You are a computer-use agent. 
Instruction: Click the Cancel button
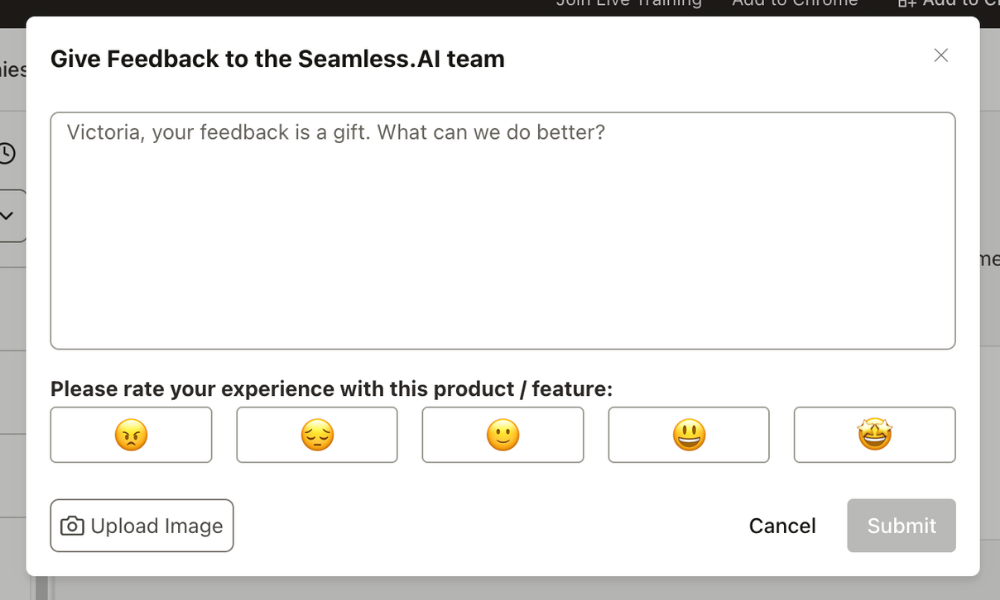[782, 525]
